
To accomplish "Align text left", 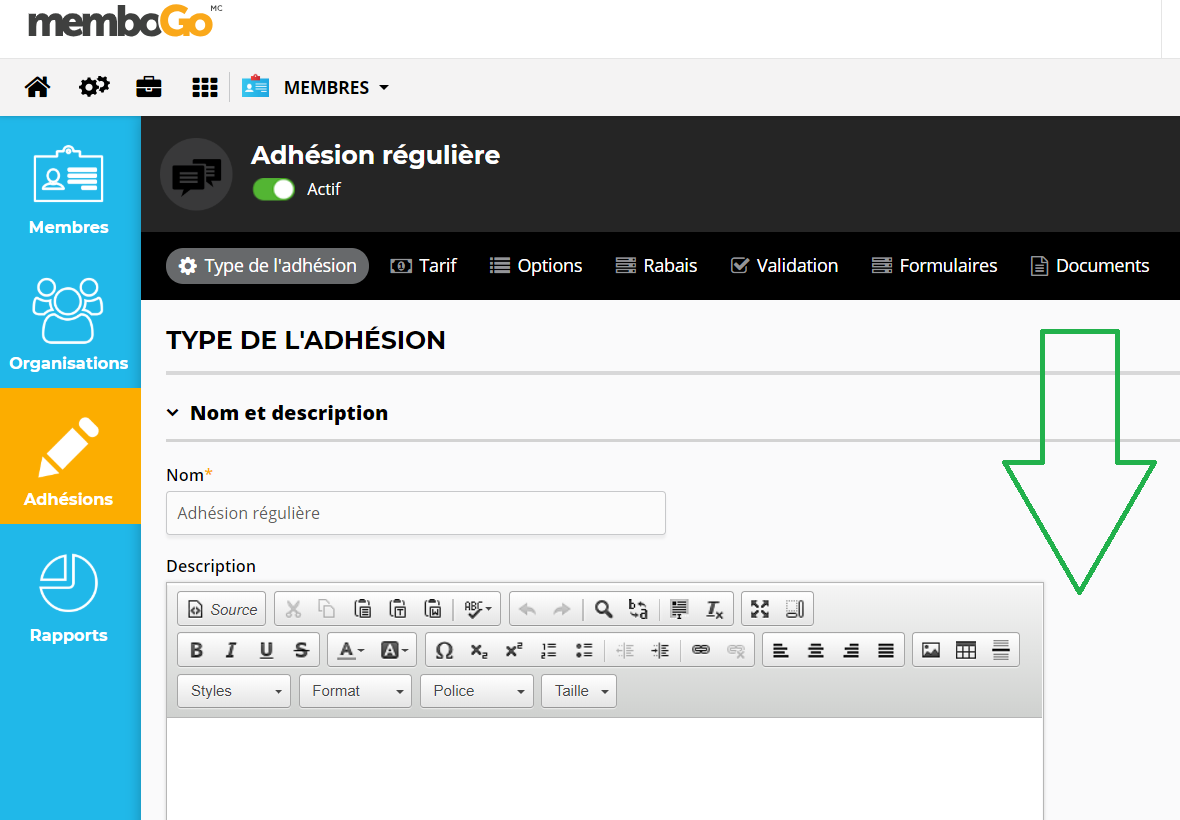I will click(x=781, y=650).
